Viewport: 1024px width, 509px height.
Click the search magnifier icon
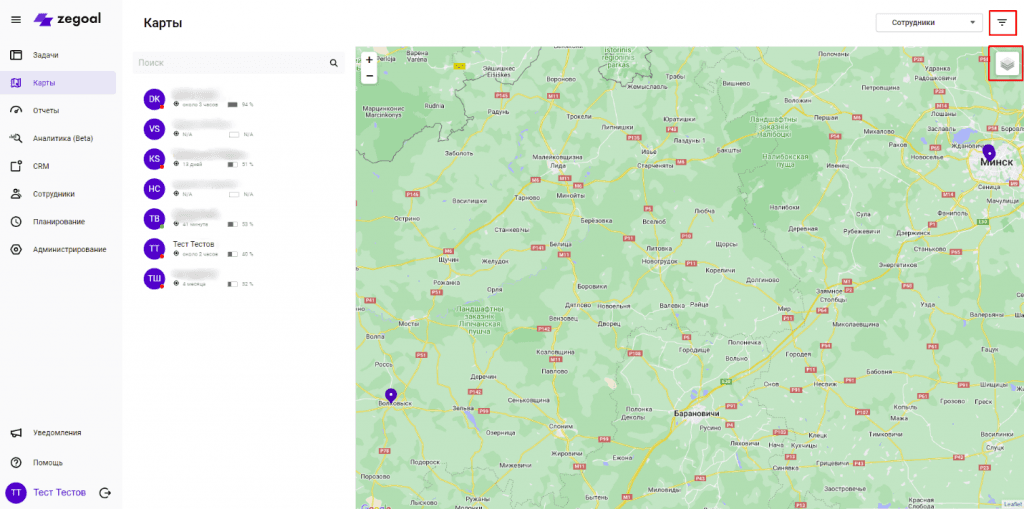point(334,63)
